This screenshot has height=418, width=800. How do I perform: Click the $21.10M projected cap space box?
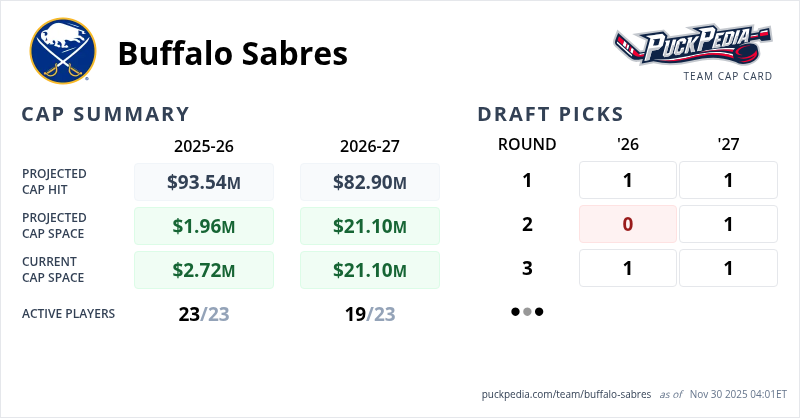(x=370, y=226)
